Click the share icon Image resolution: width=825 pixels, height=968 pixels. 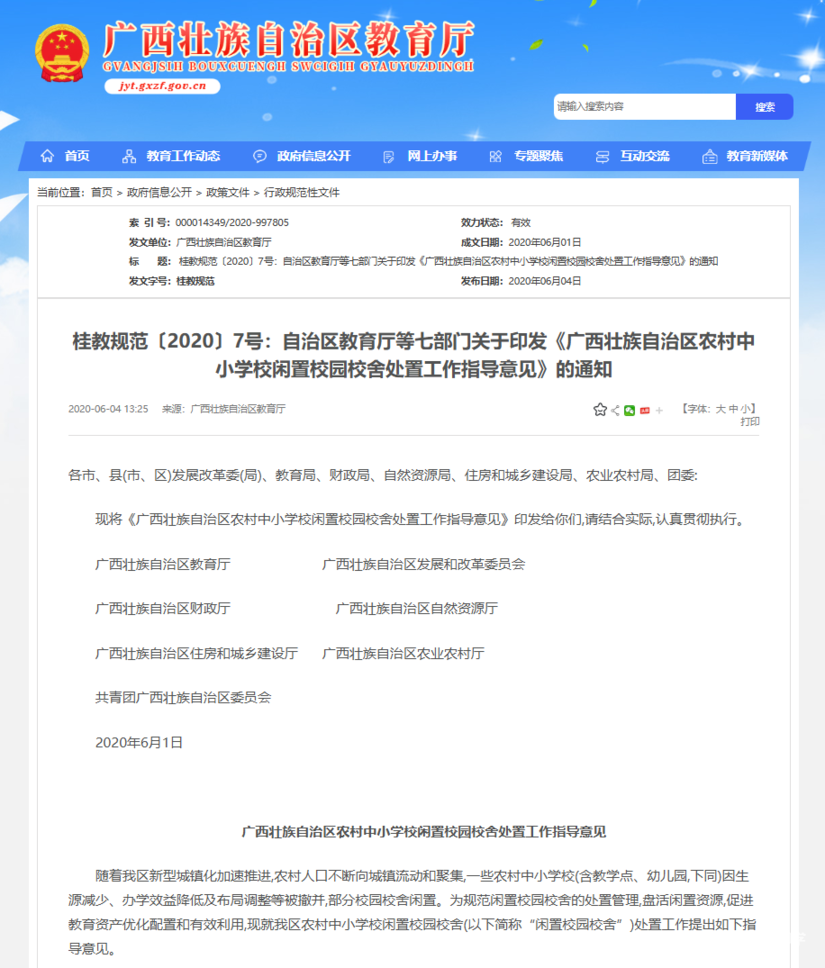coord(615,411)
